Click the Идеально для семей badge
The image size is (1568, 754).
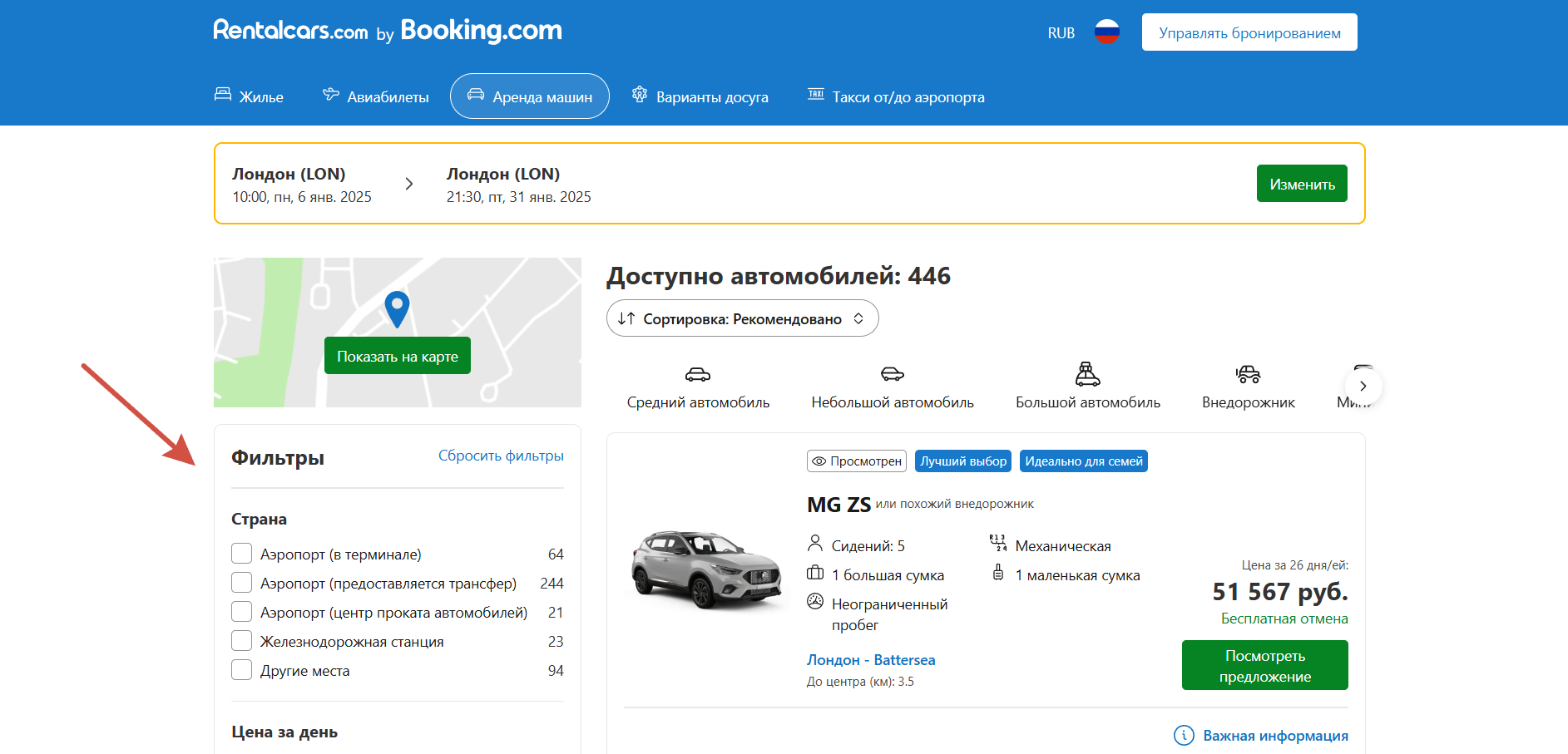tap(1084, 461)
